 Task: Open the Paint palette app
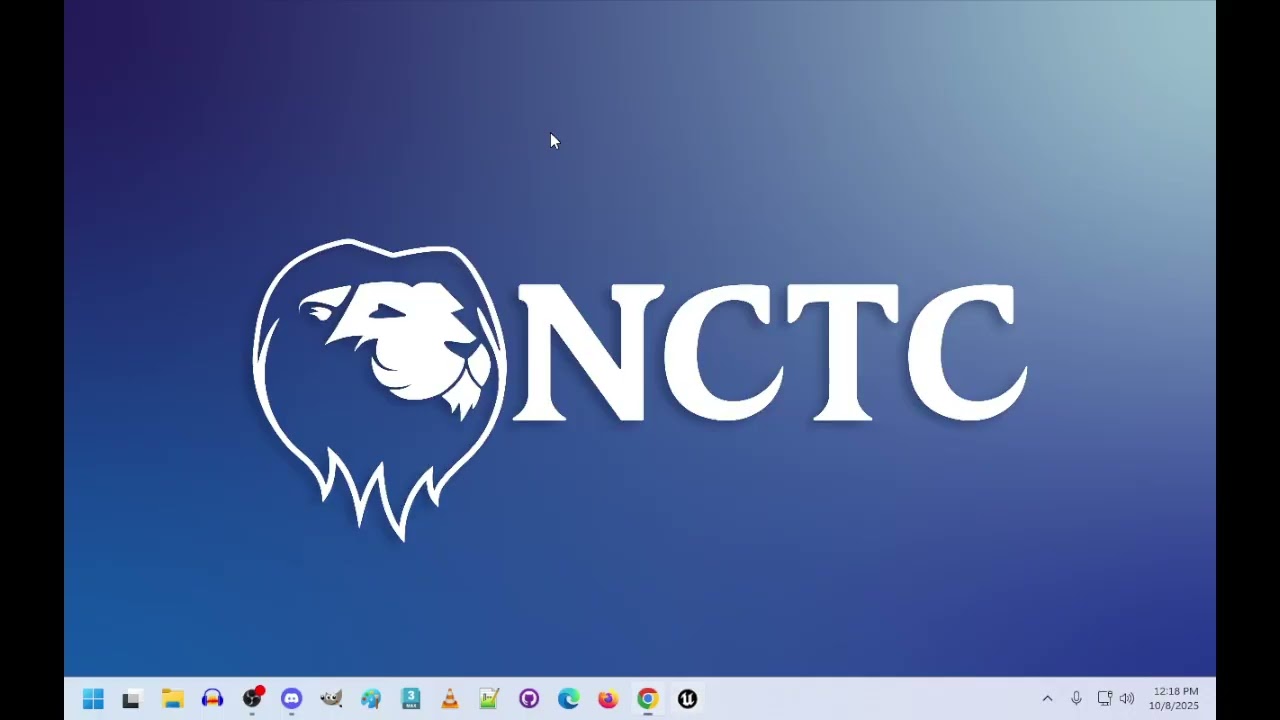tap(371, 699)
